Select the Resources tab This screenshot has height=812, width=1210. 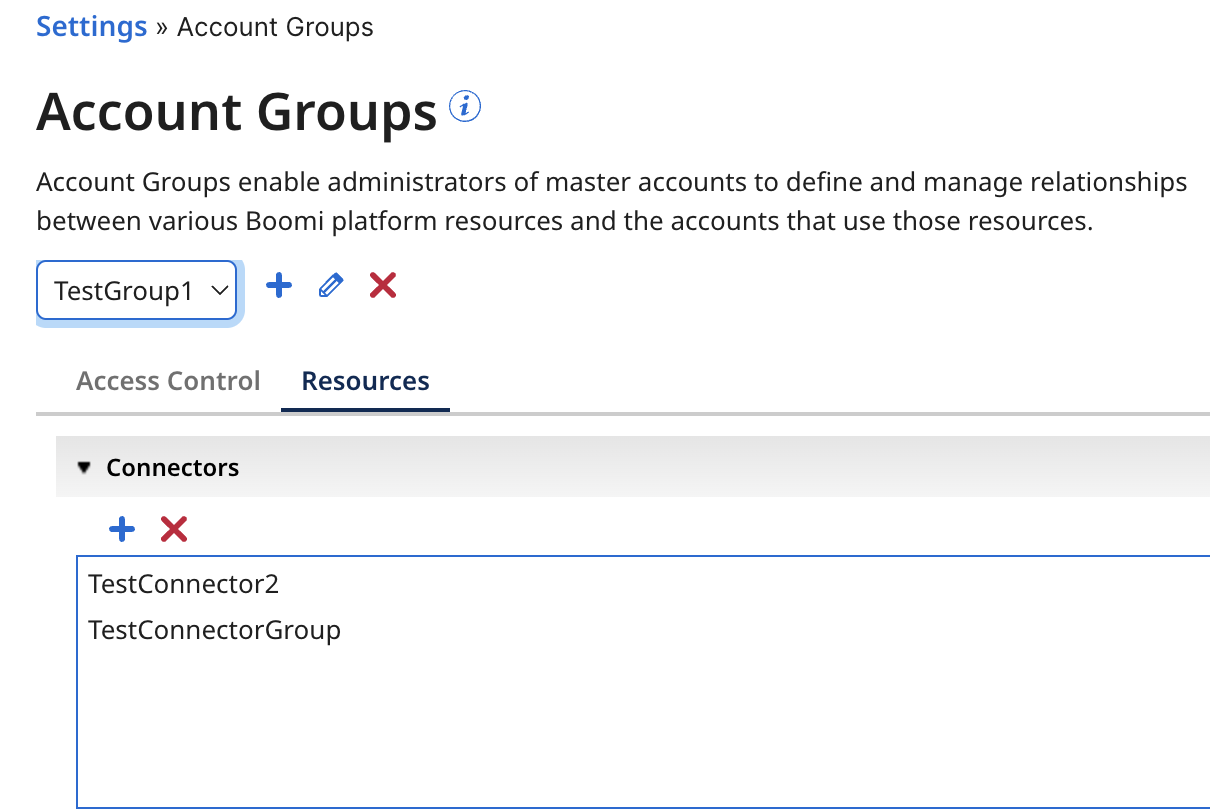pyautogui.click(x=364, y=381)
